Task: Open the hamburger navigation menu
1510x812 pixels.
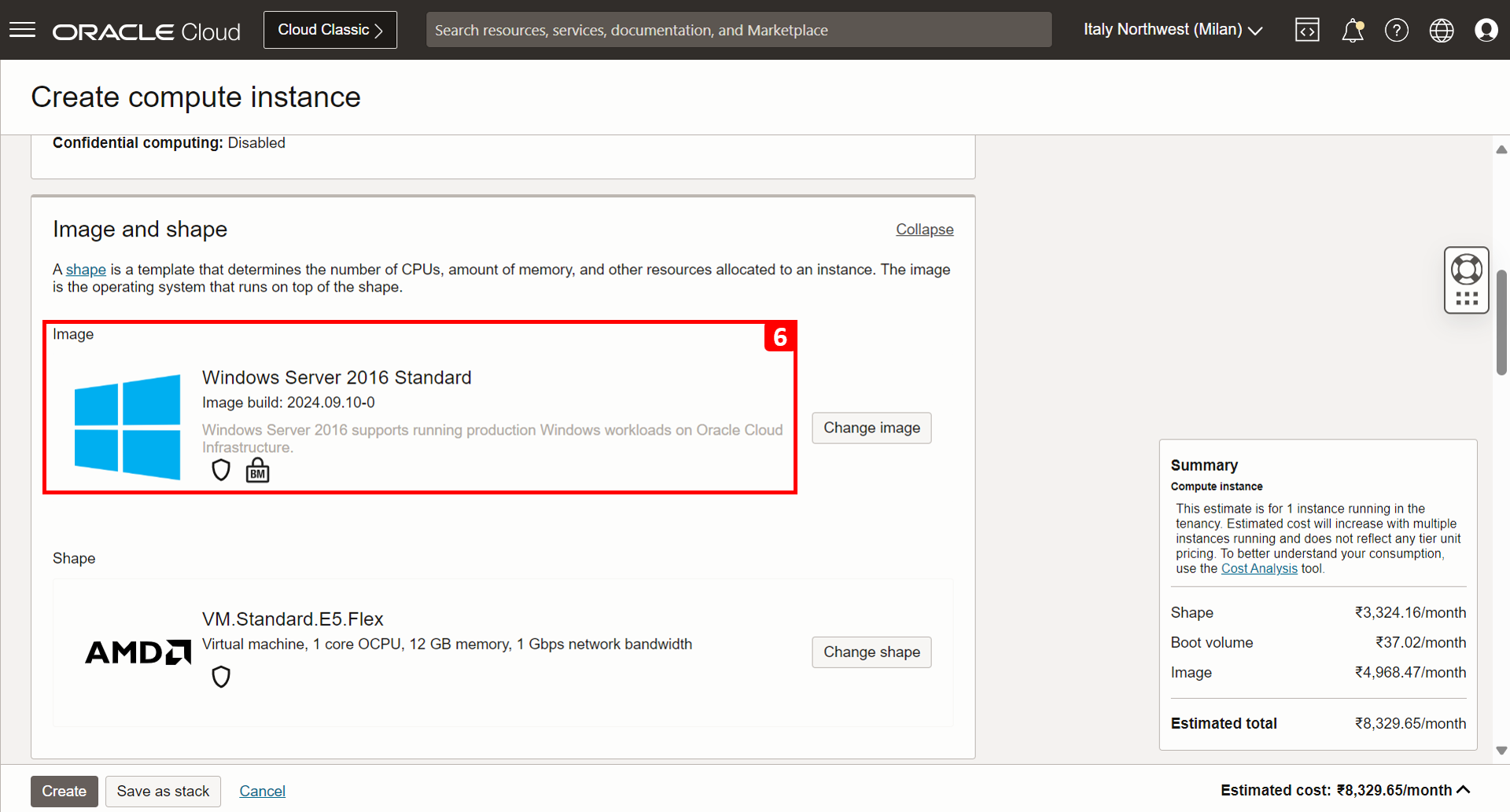Action: (x=22, y=30)
